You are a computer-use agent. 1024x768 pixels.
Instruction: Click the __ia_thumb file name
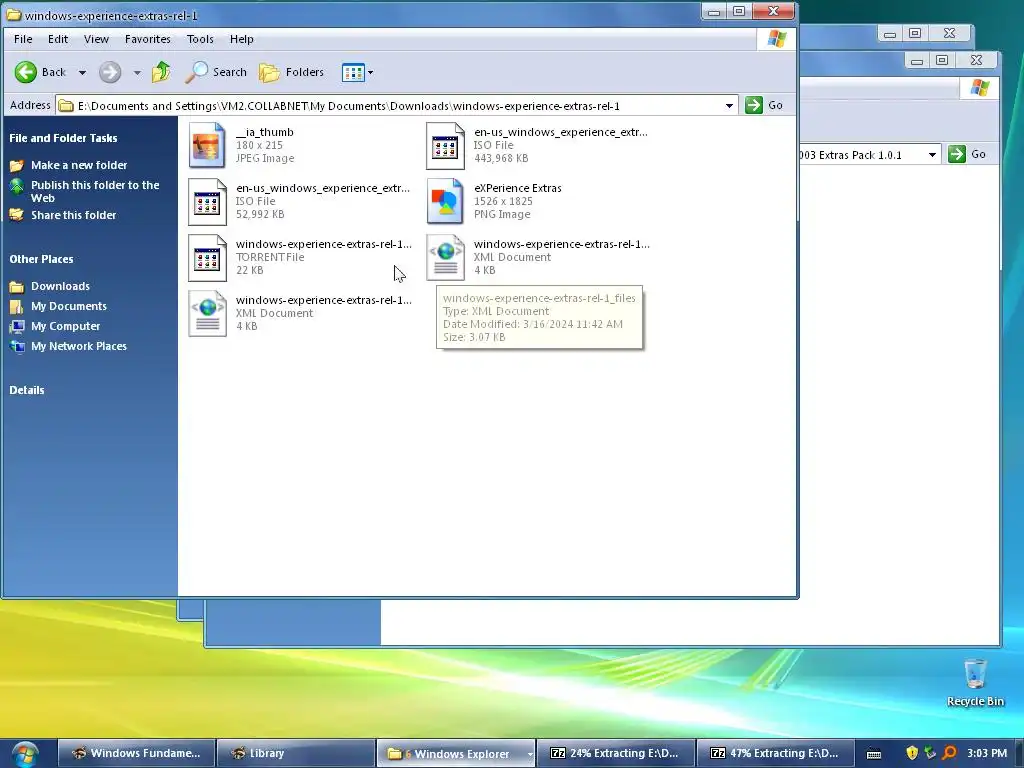[264, 132]
